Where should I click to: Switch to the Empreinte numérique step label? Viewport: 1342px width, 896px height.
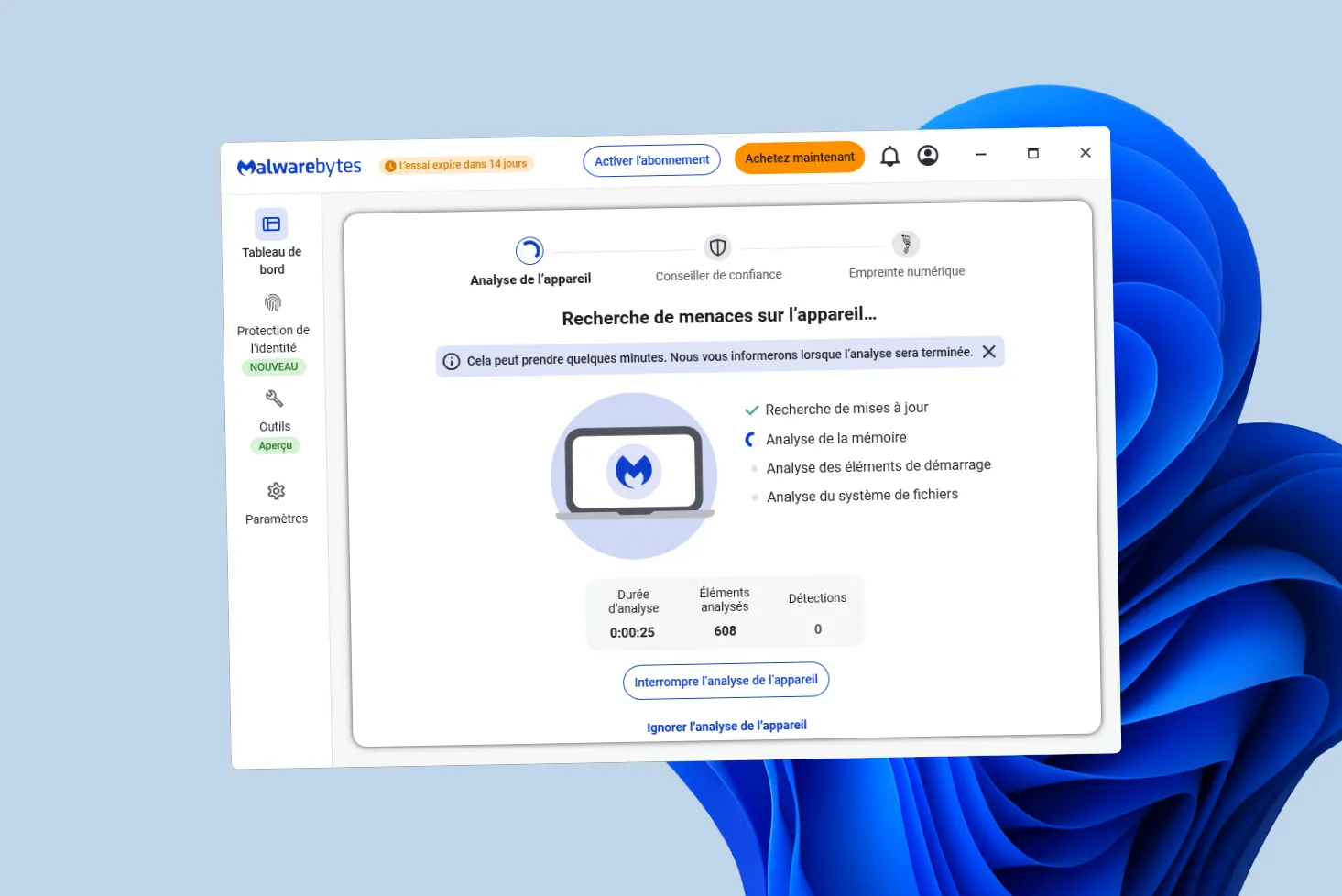(907, 272)
